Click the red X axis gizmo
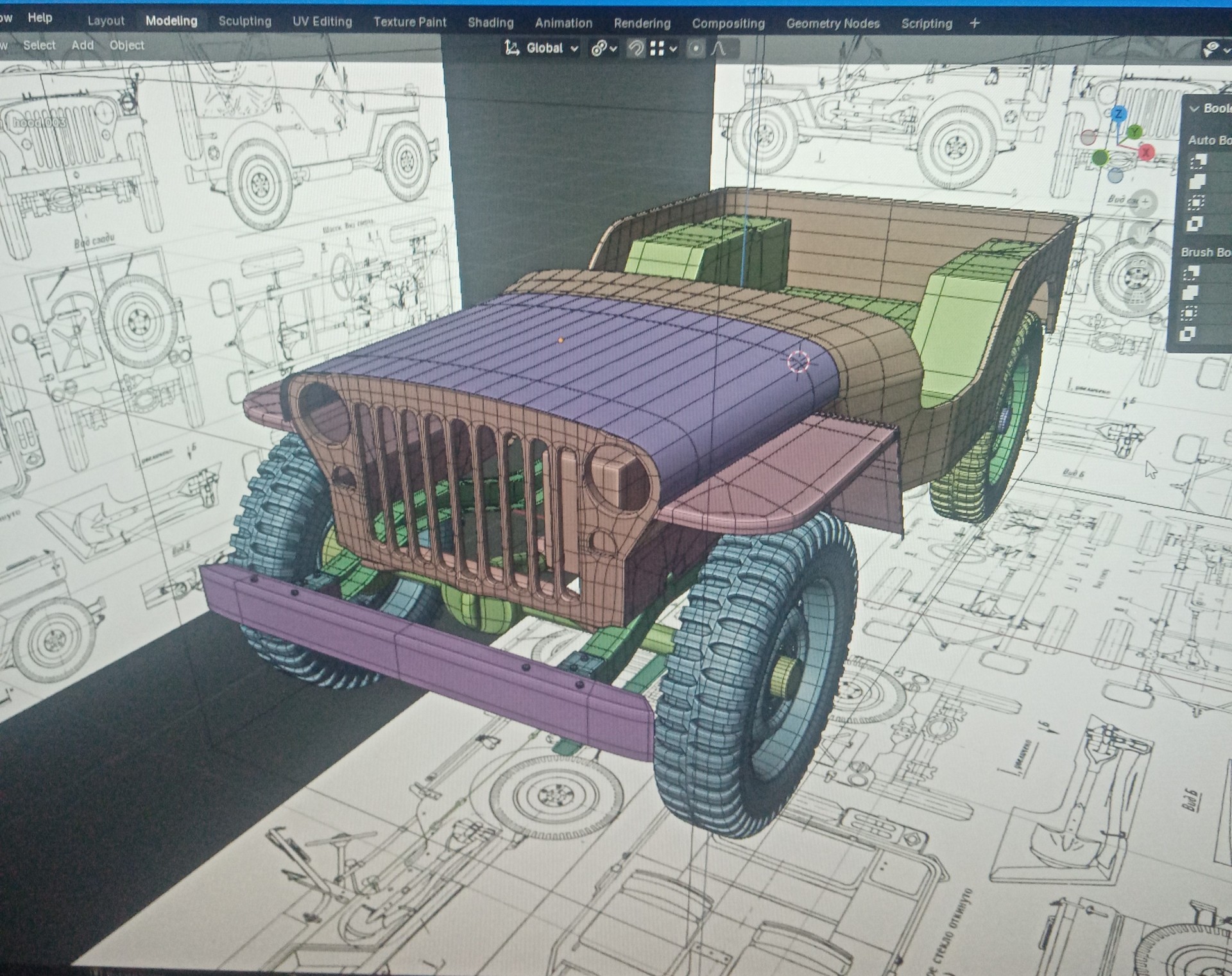Viewport: 1232px width, 976px height. click(x=1147, y=153)
